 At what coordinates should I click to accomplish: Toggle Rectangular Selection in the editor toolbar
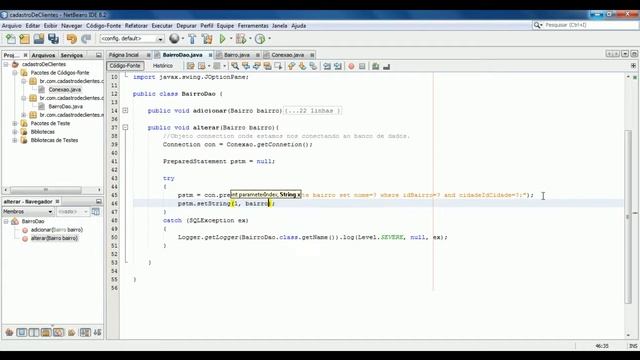278,66
